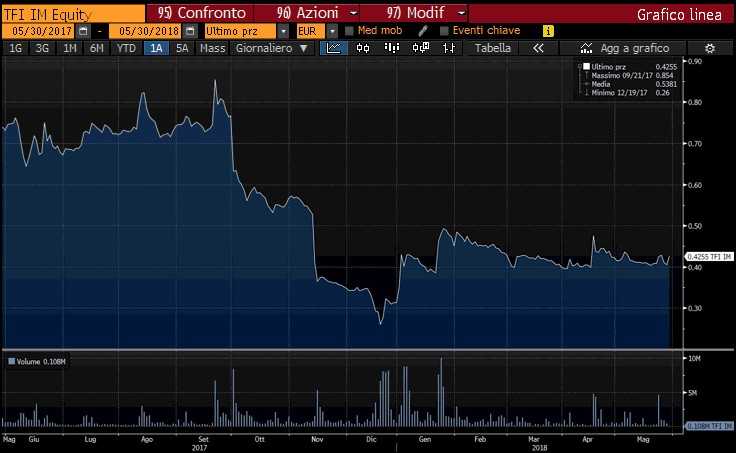The width and height of the screenshot is (736, 453).
Task: Click the Grafico linea title label
Action: [679, 15]
